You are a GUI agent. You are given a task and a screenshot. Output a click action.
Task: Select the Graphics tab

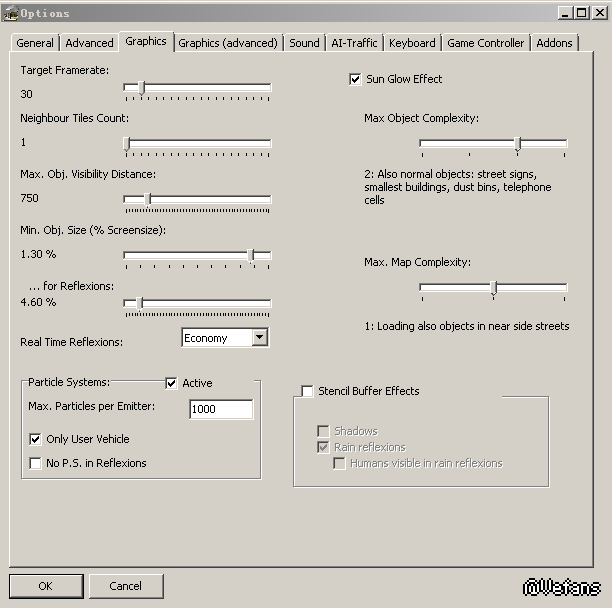coord(146,41)
